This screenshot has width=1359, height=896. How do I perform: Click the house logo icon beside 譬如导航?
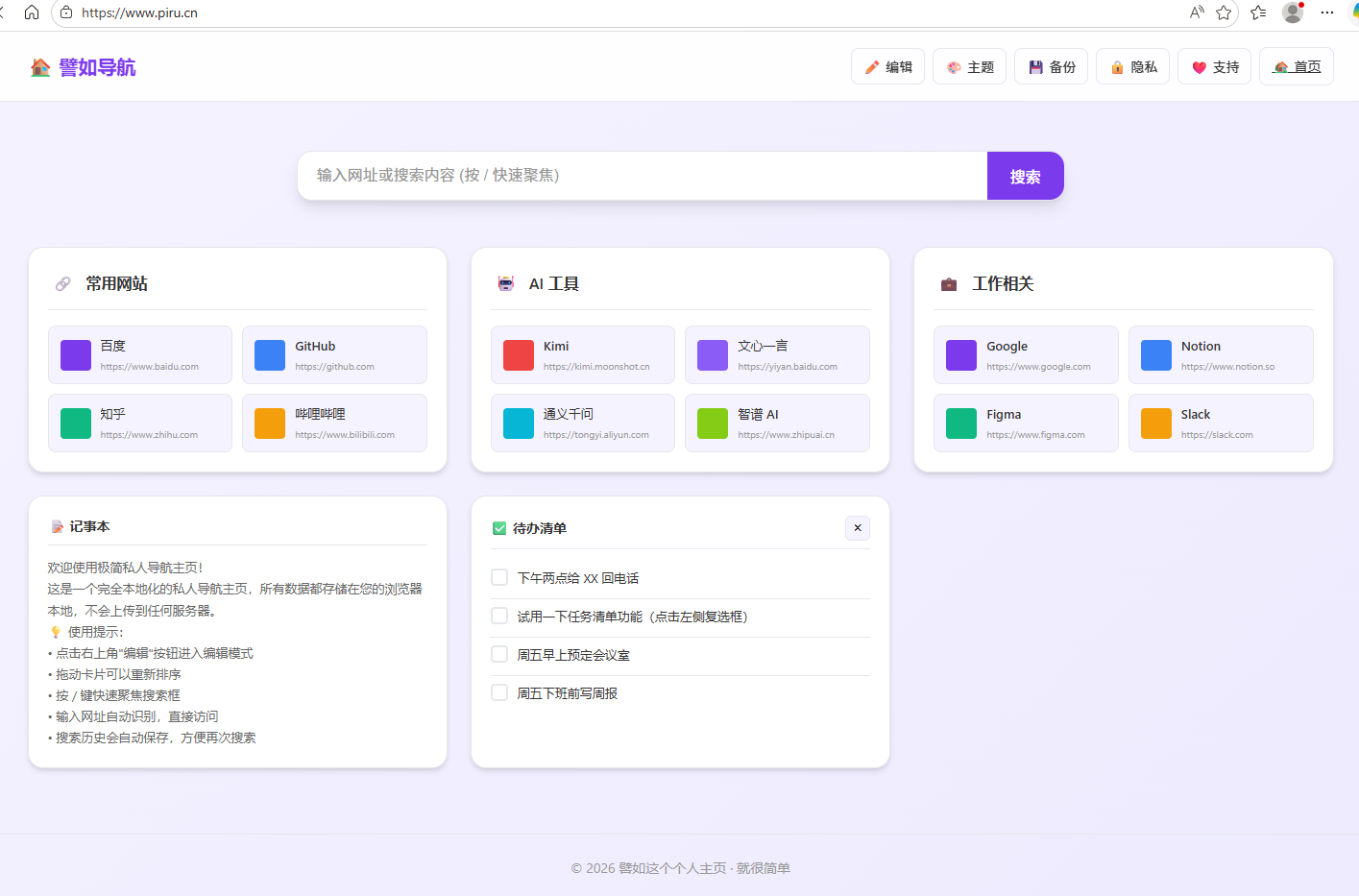[40, 67]
